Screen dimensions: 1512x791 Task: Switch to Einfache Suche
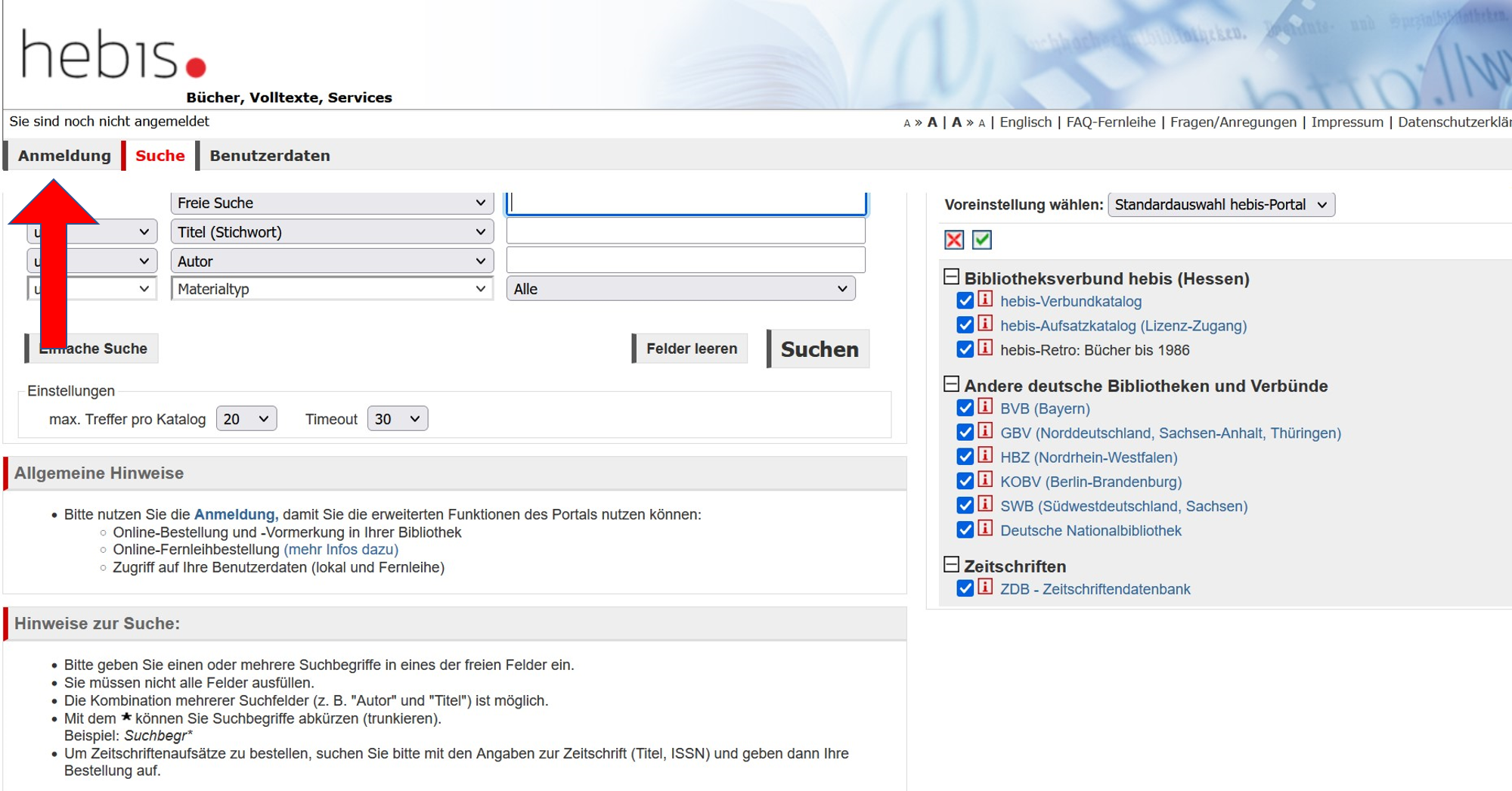(x=92, y=349)
